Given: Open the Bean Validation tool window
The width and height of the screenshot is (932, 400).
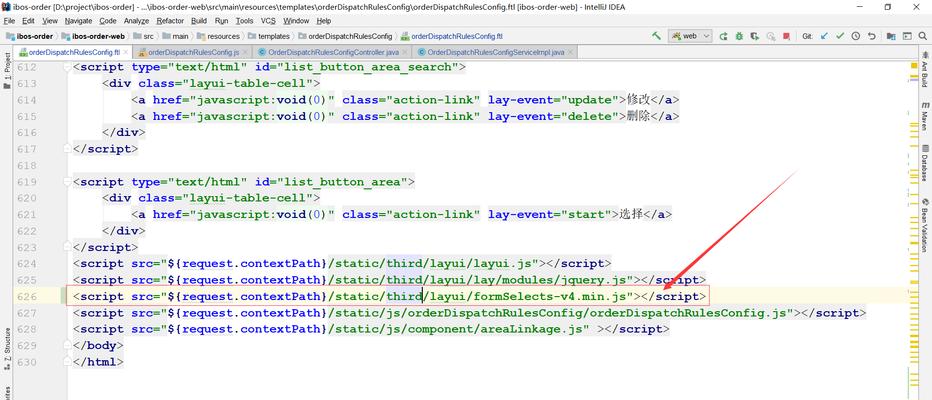Looking at the screenshot, I should click(925, 225).
